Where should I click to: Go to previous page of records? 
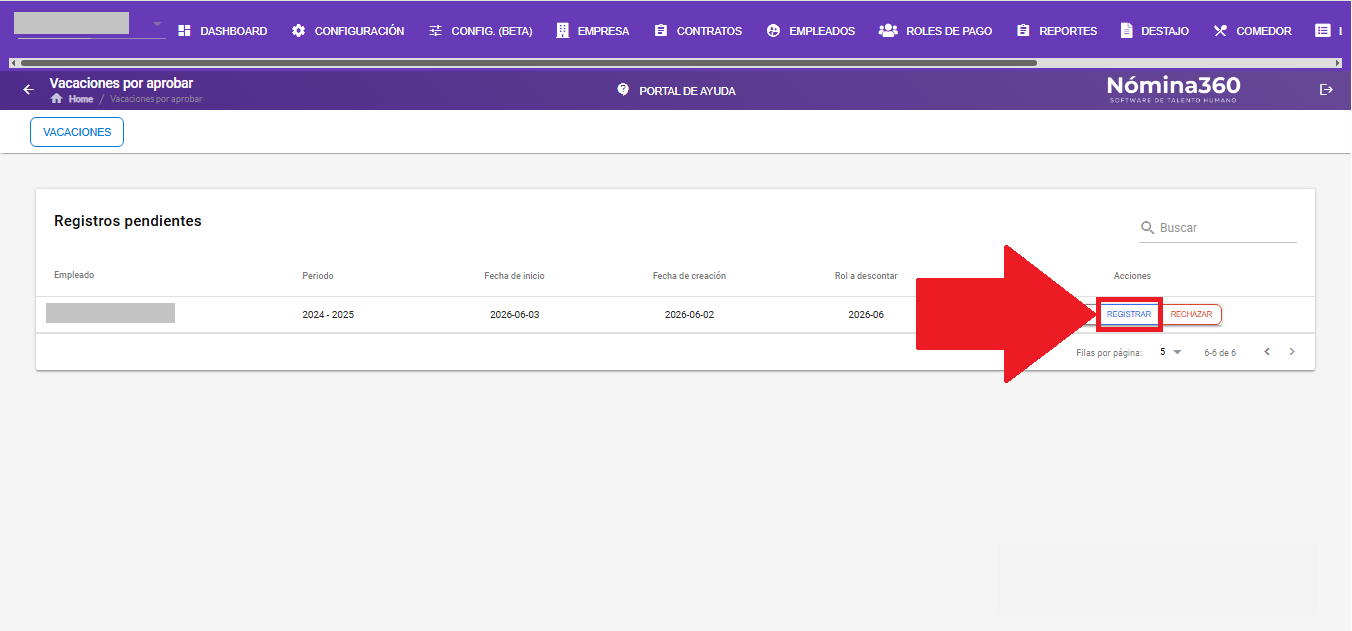1267,352
